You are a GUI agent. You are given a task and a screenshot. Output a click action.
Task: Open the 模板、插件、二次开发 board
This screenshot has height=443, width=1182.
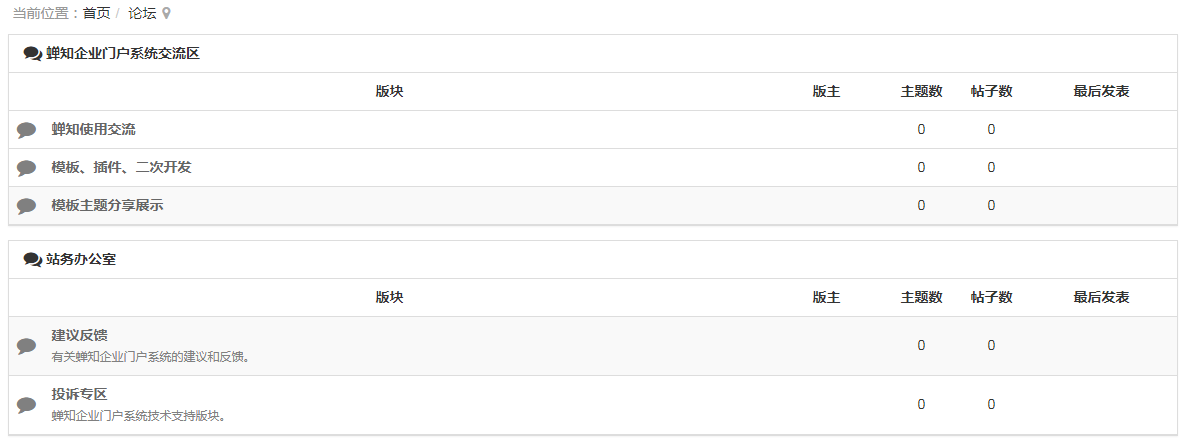(x=121, y=167)
